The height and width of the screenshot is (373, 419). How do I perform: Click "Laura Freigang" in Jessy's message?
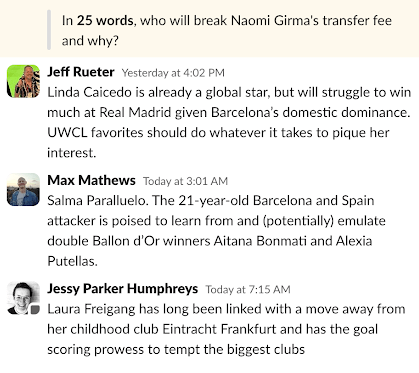pos(91,309)
